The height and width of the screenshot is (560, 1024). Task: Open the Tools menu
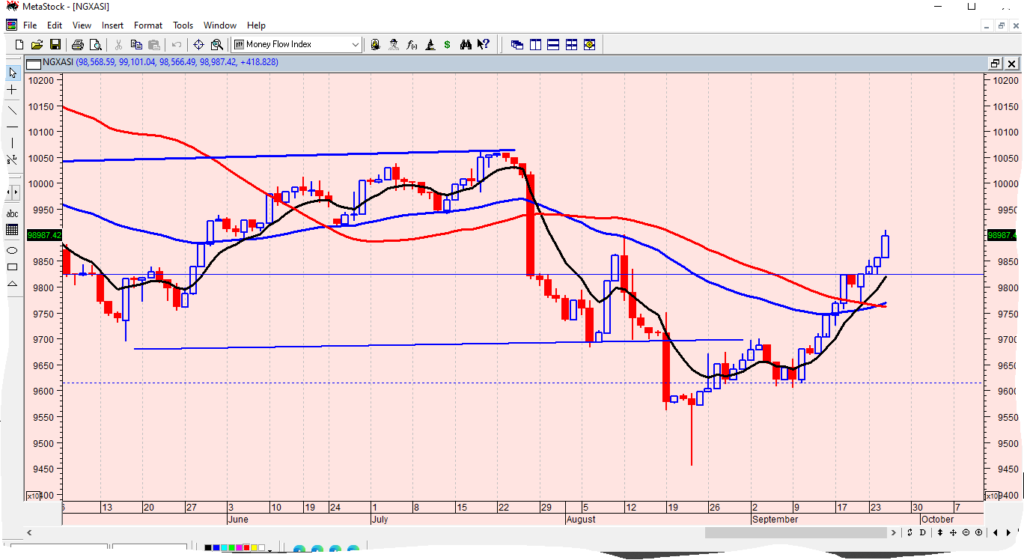183,25
